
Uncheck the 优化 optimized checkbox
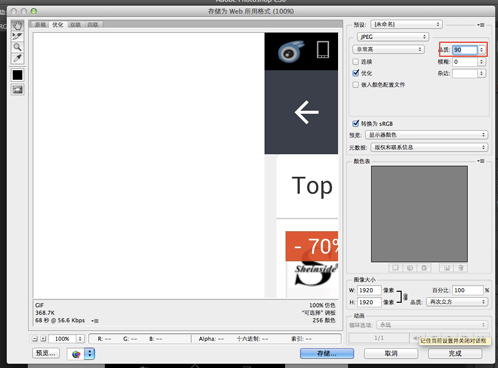(356, 73)
